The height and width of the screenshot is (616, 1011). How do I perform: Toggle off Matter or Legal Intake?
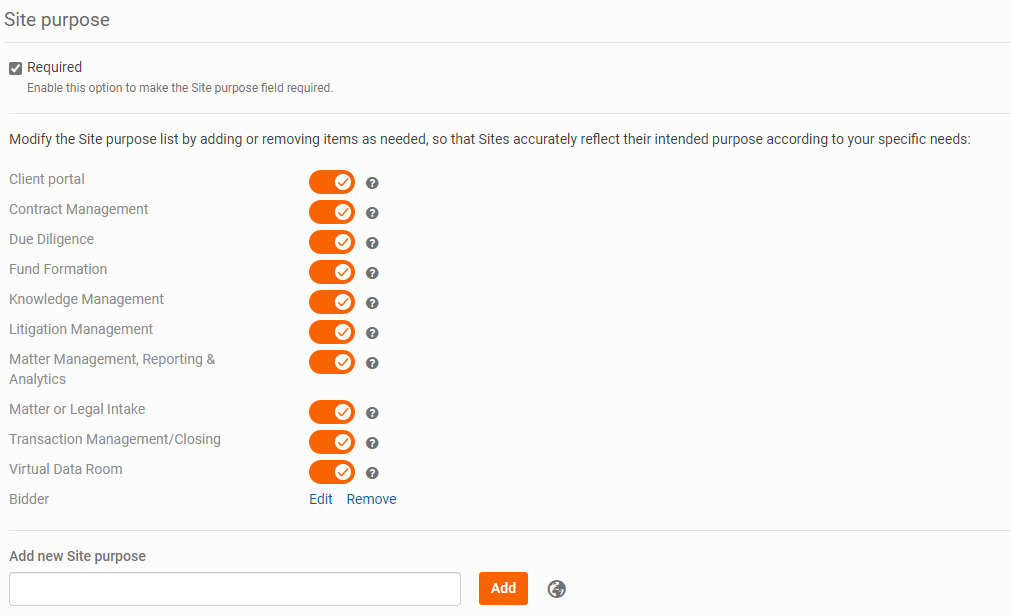[x=332, y=412]
